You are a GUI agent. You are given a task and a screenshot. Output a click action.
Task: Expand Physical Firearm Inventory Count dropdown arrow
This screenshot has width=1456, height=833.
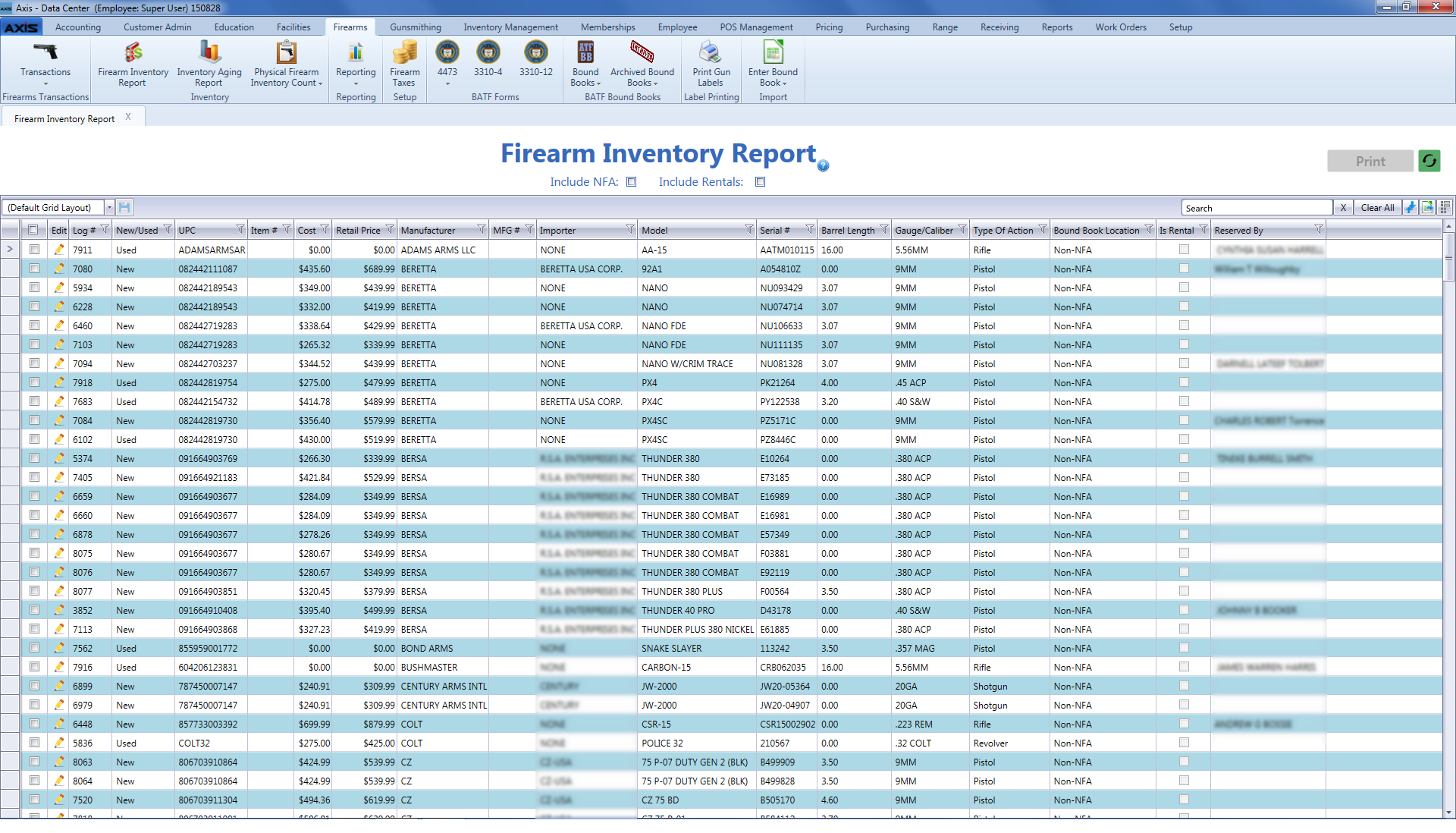(x=320, y=83)
